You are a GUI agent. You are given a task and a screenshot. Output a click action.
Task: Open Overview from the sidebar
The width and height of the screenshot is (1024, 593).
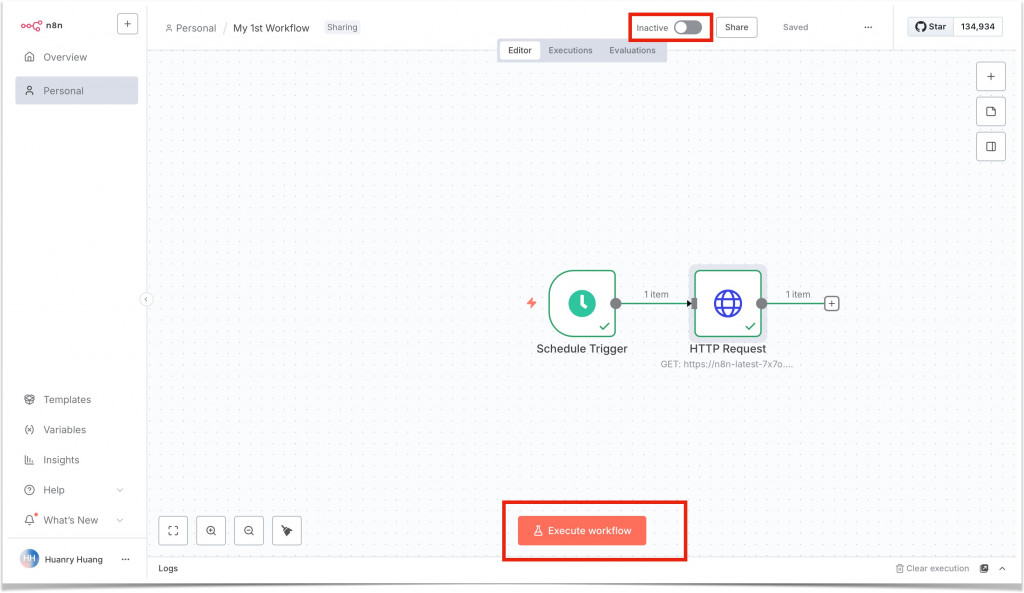pyautogui.click(x=76, y=57)
